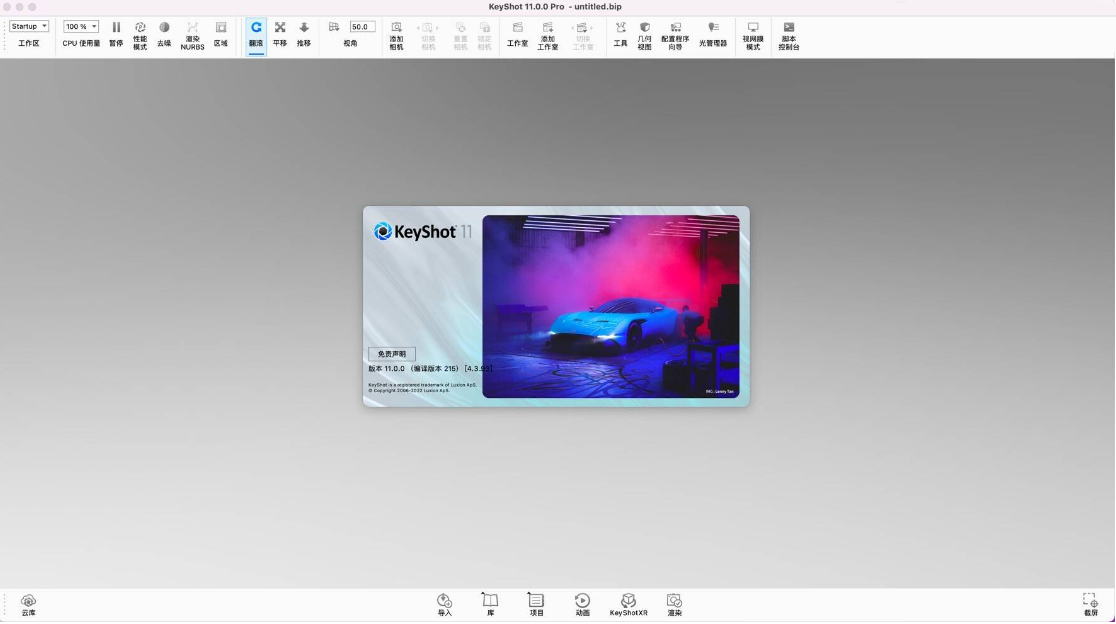
Task: Open the cloud library (云库)
Action: tap(28, 605)
